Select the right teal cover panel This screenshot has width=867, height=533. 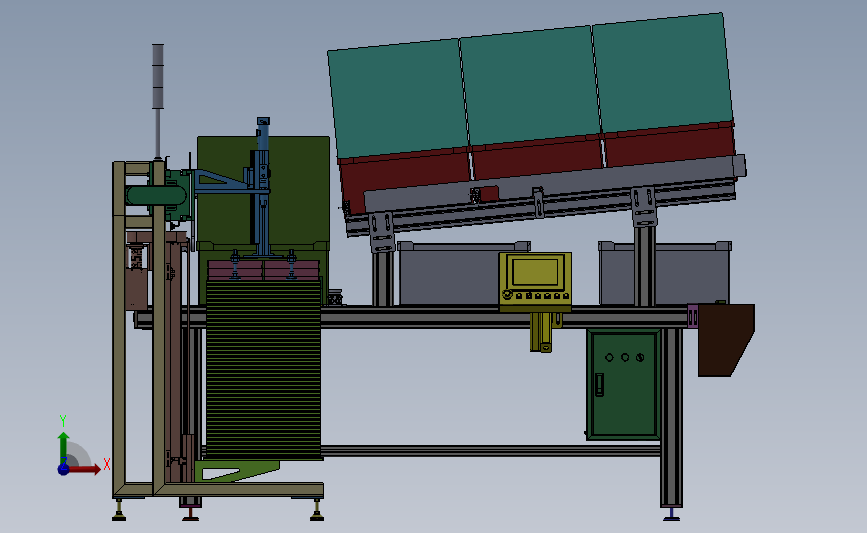point(662,72)
